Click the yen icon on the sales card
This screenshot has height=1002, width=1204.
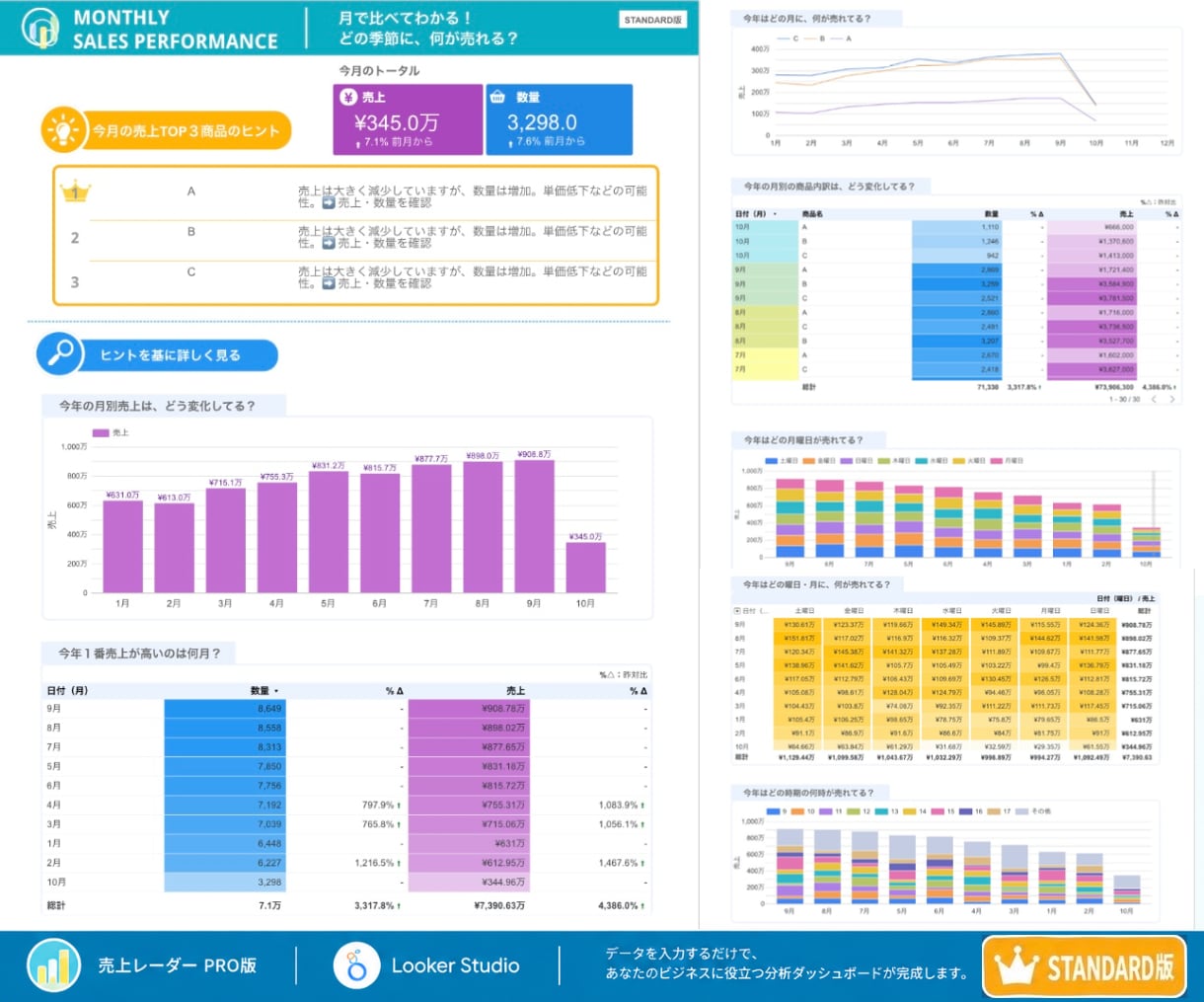(x=348, y=97)
